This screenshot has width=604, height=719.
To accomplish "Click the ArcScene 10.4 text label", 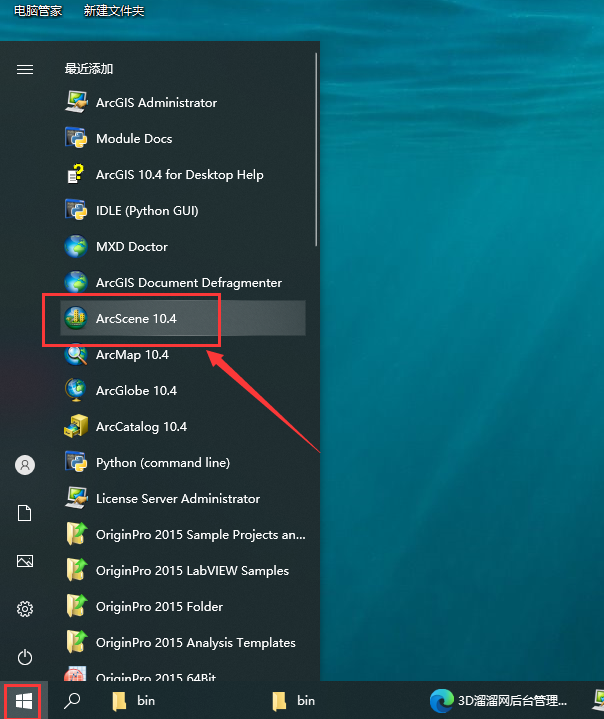I will [136, 319].
